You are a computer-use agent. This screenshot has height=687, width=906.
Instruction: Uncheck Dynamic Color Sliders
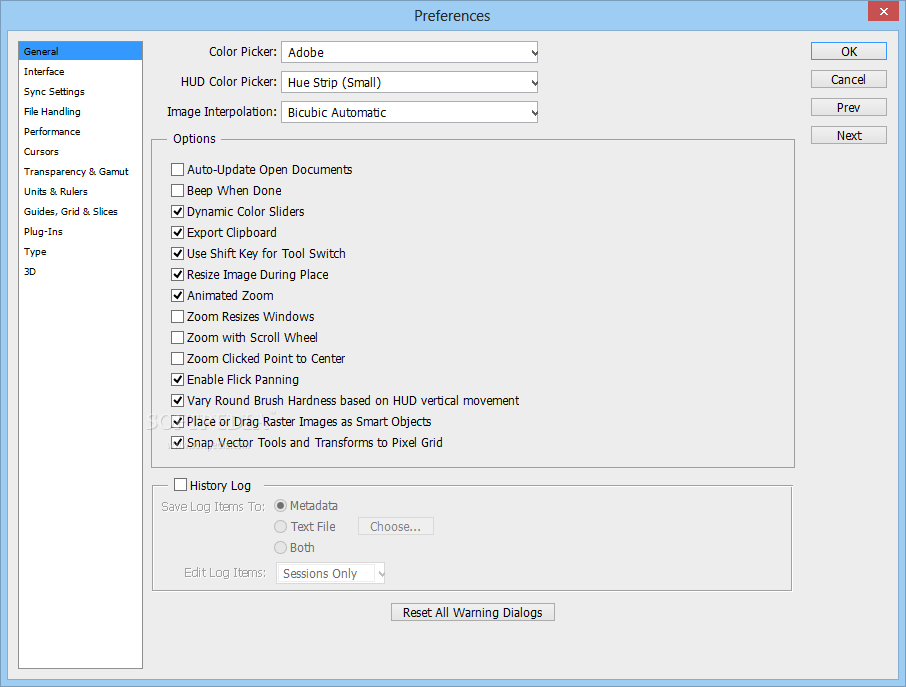click(177, 211)
